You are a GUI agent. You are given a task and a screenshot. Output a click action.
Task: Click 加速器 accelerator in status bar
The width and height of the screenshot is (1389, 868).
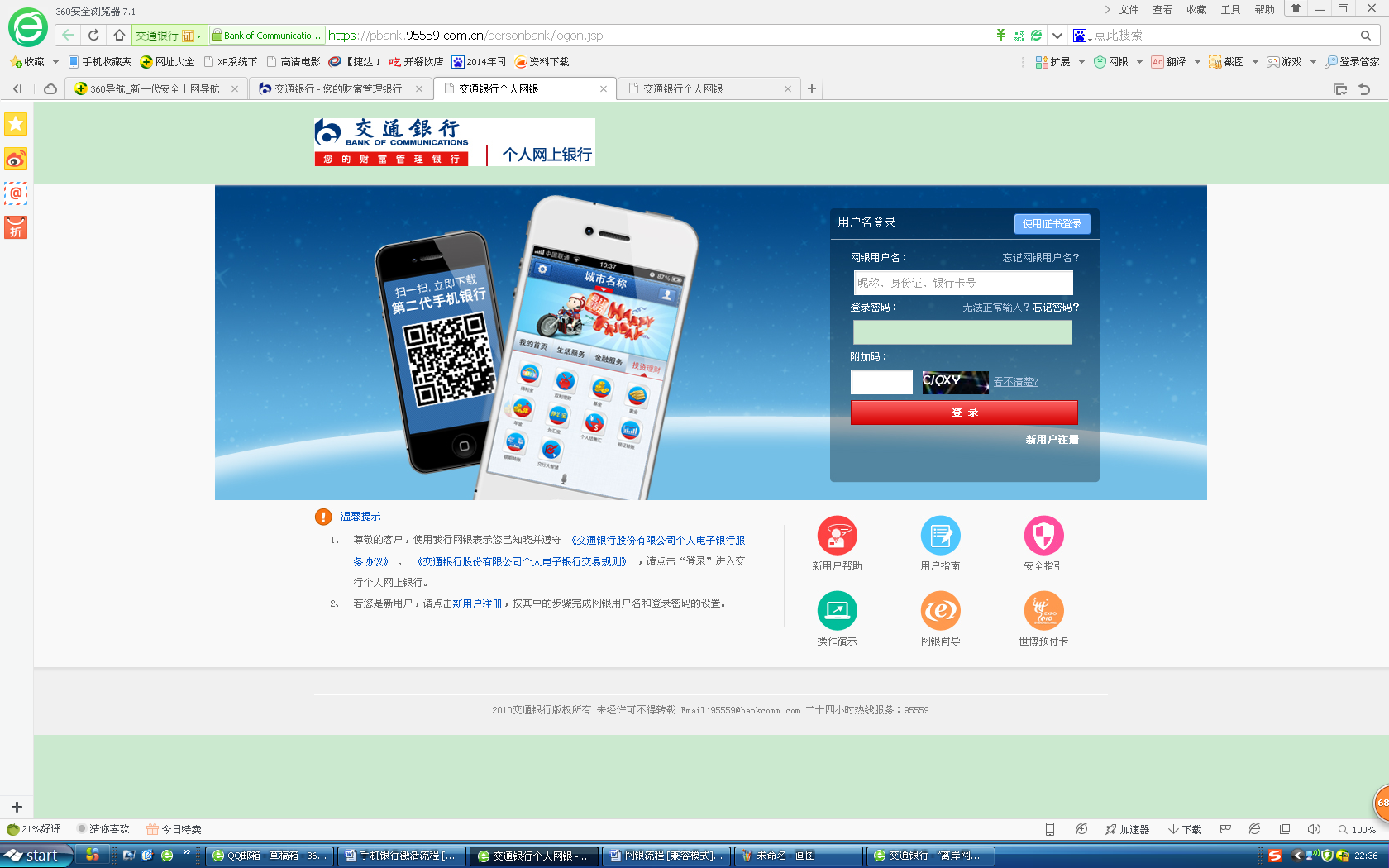[x=1127, y=829]
